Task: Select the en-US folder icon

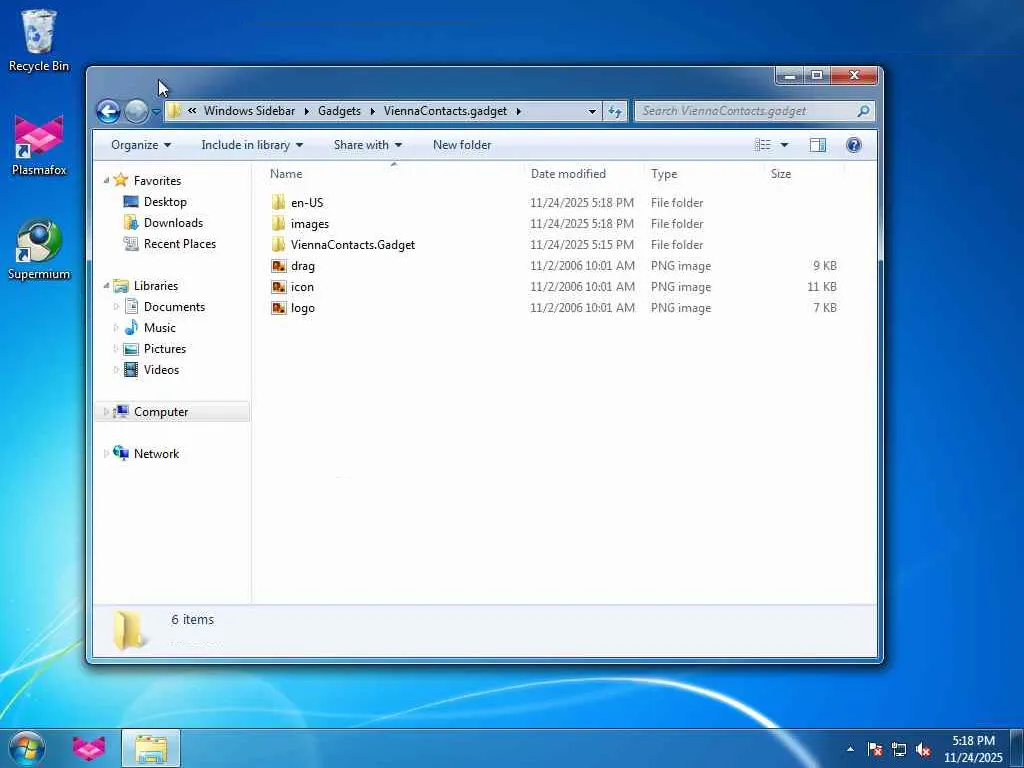Action: click(x=279, y=202)
